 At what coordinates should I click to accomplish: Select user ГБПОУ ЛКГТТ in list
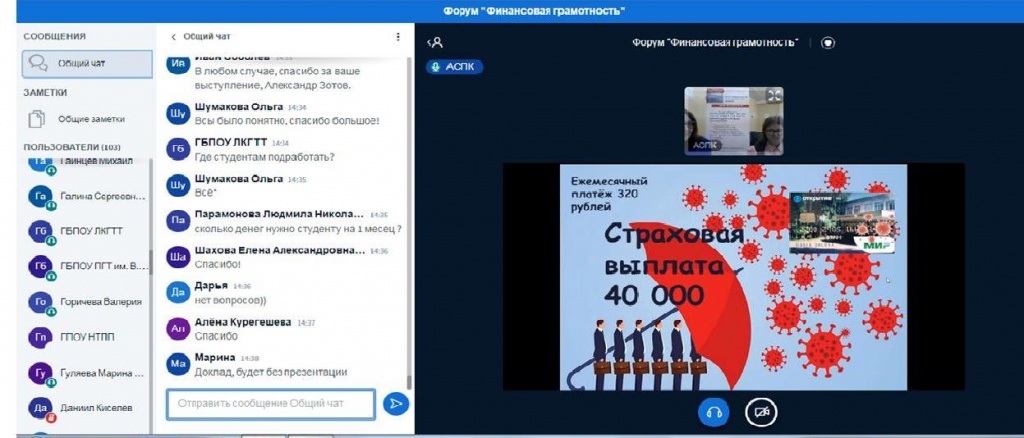87,232
